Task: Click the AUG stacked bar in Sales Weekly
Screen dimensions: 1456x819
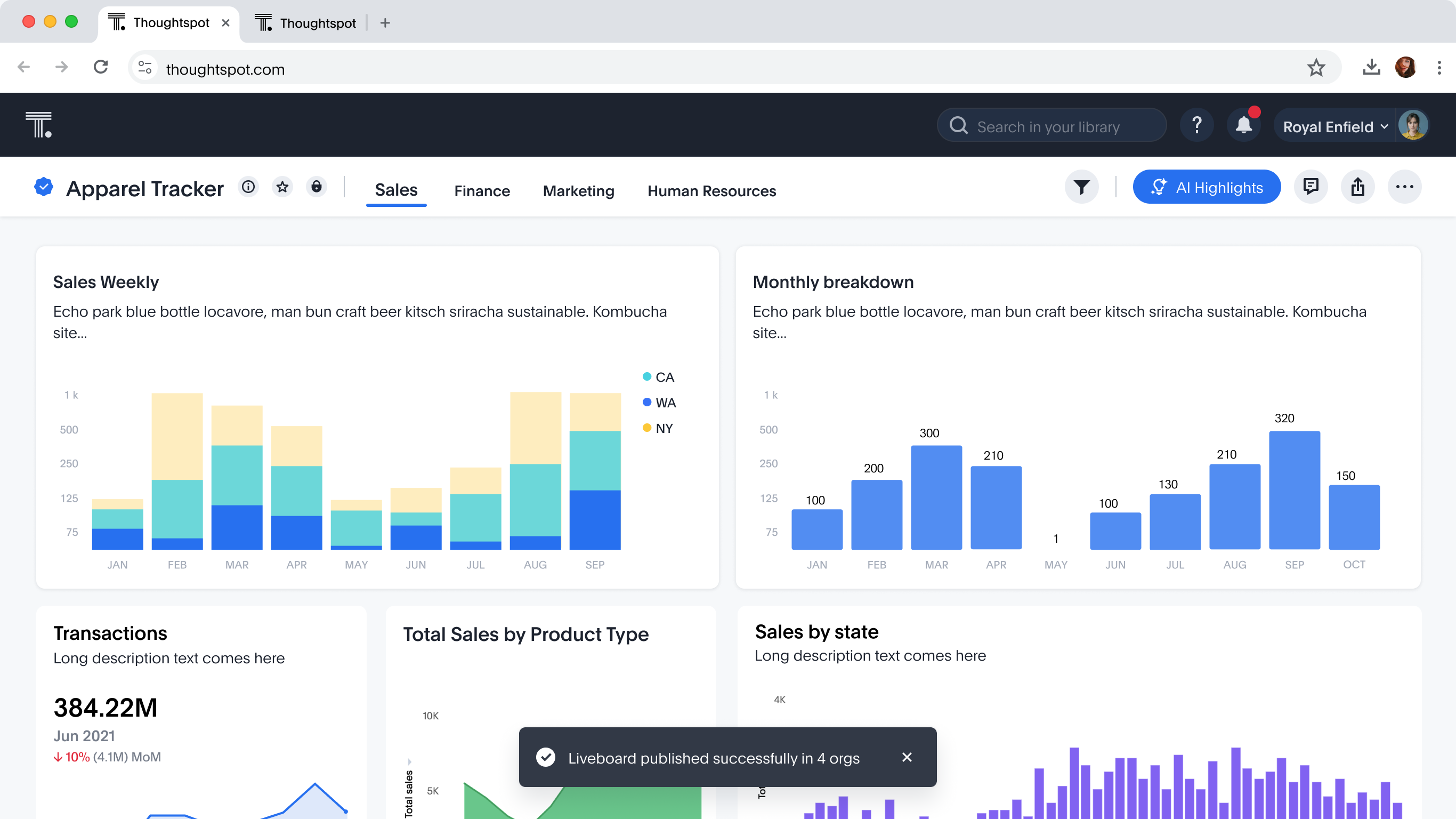Action: (535, 471)
